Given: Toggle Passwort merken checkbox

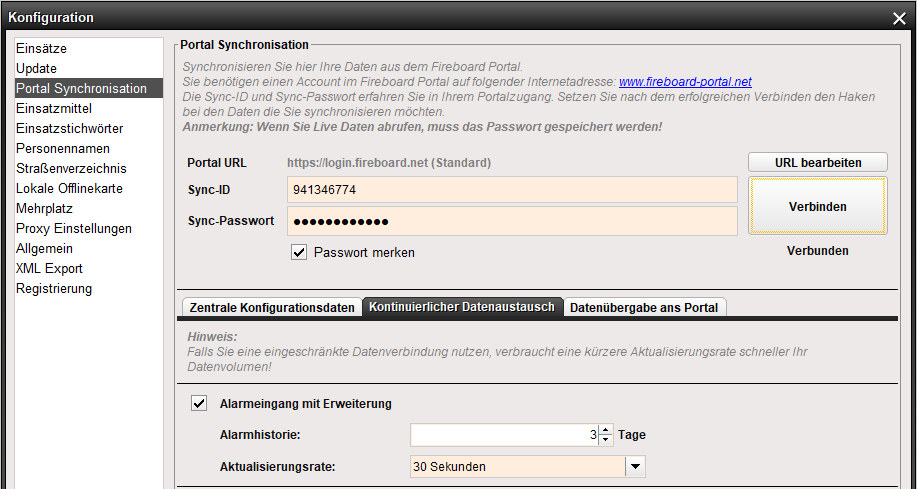Looking at the screenshot, I should (x=299, y=252).
